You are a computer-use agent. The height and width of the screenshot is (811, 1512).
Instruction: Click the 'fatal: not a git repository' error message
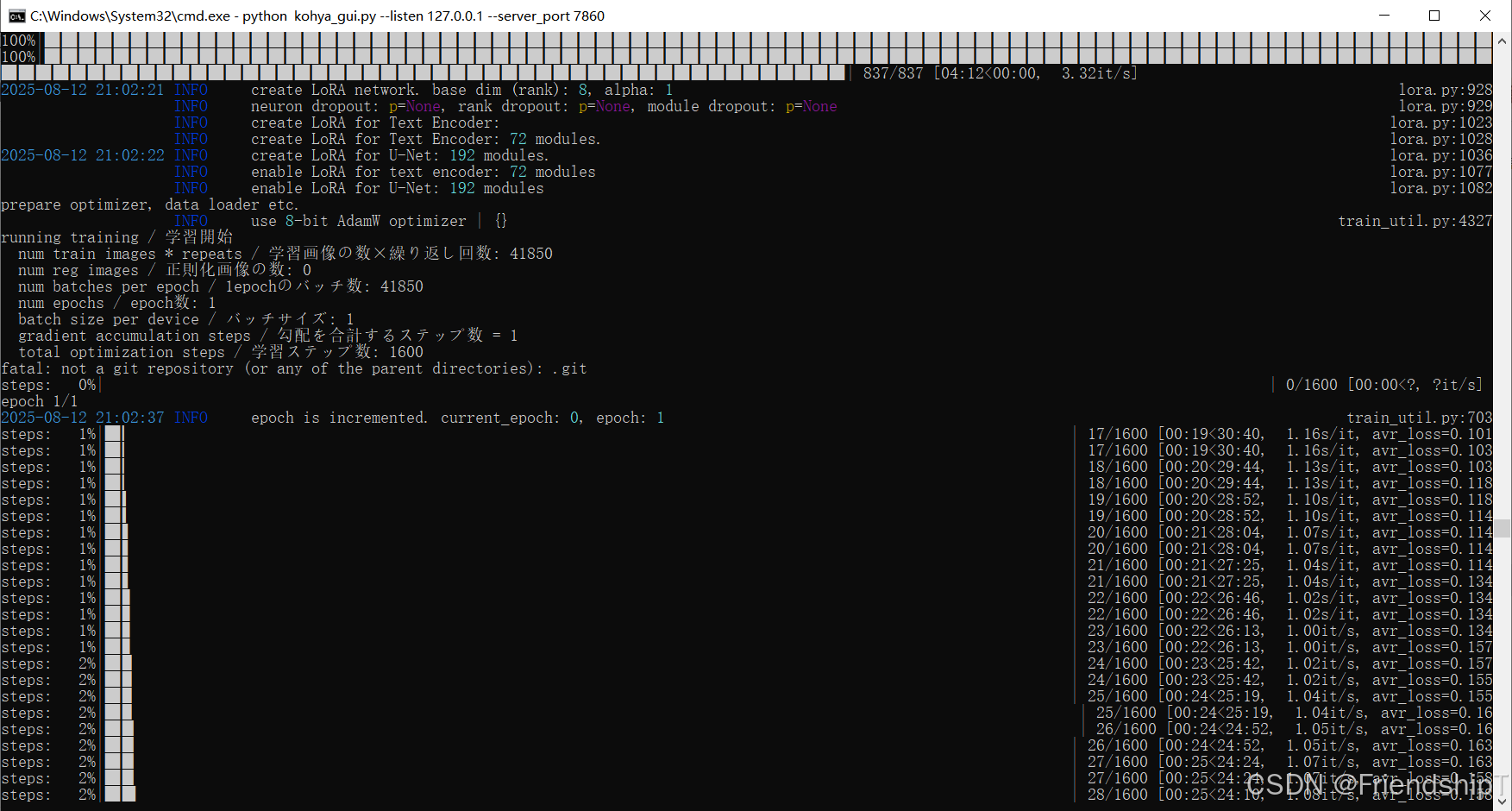click(x=293, y=368)
